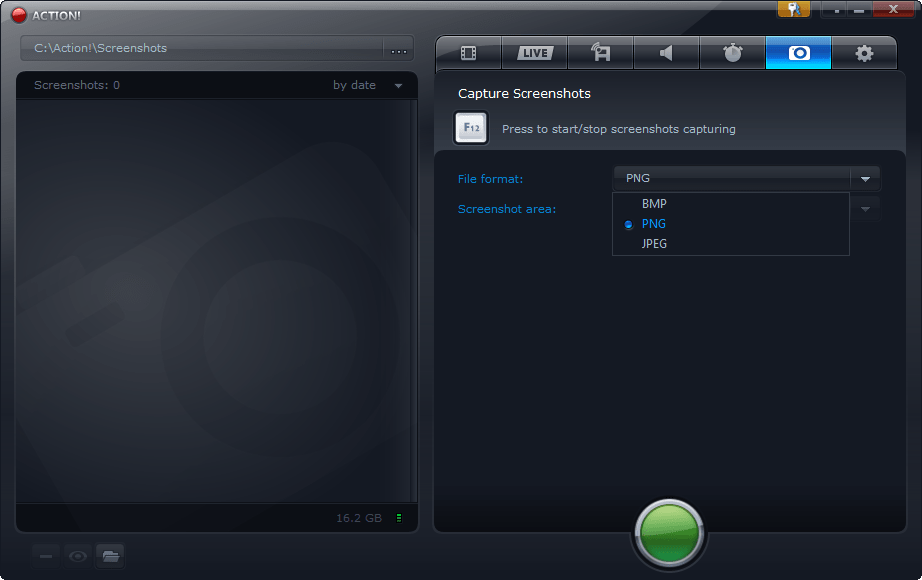Close the Action! window
The width and height of the screenshot is (922, 580).
[x=893, y=9]
